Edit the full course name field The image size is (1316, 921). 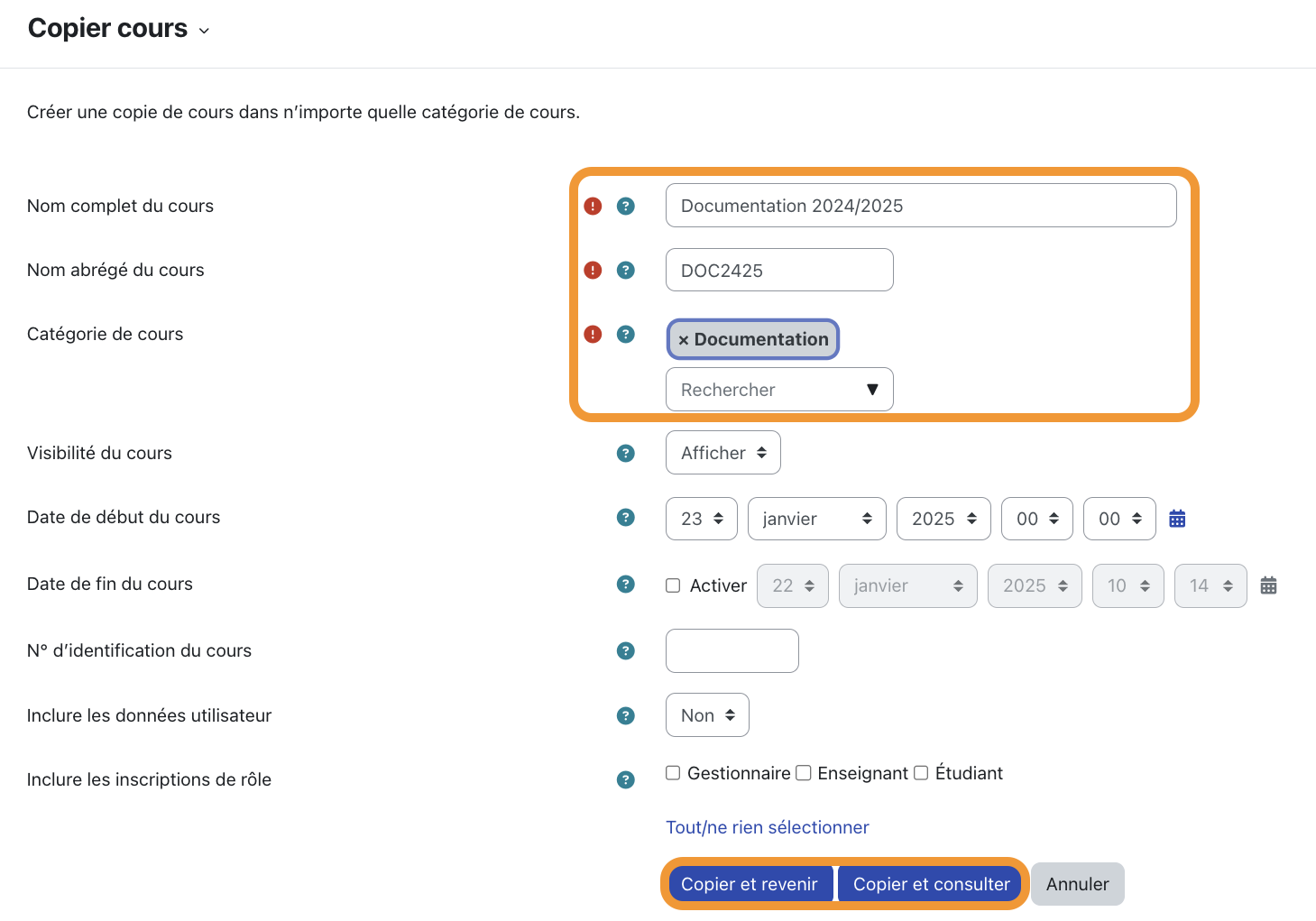point(921,206)
